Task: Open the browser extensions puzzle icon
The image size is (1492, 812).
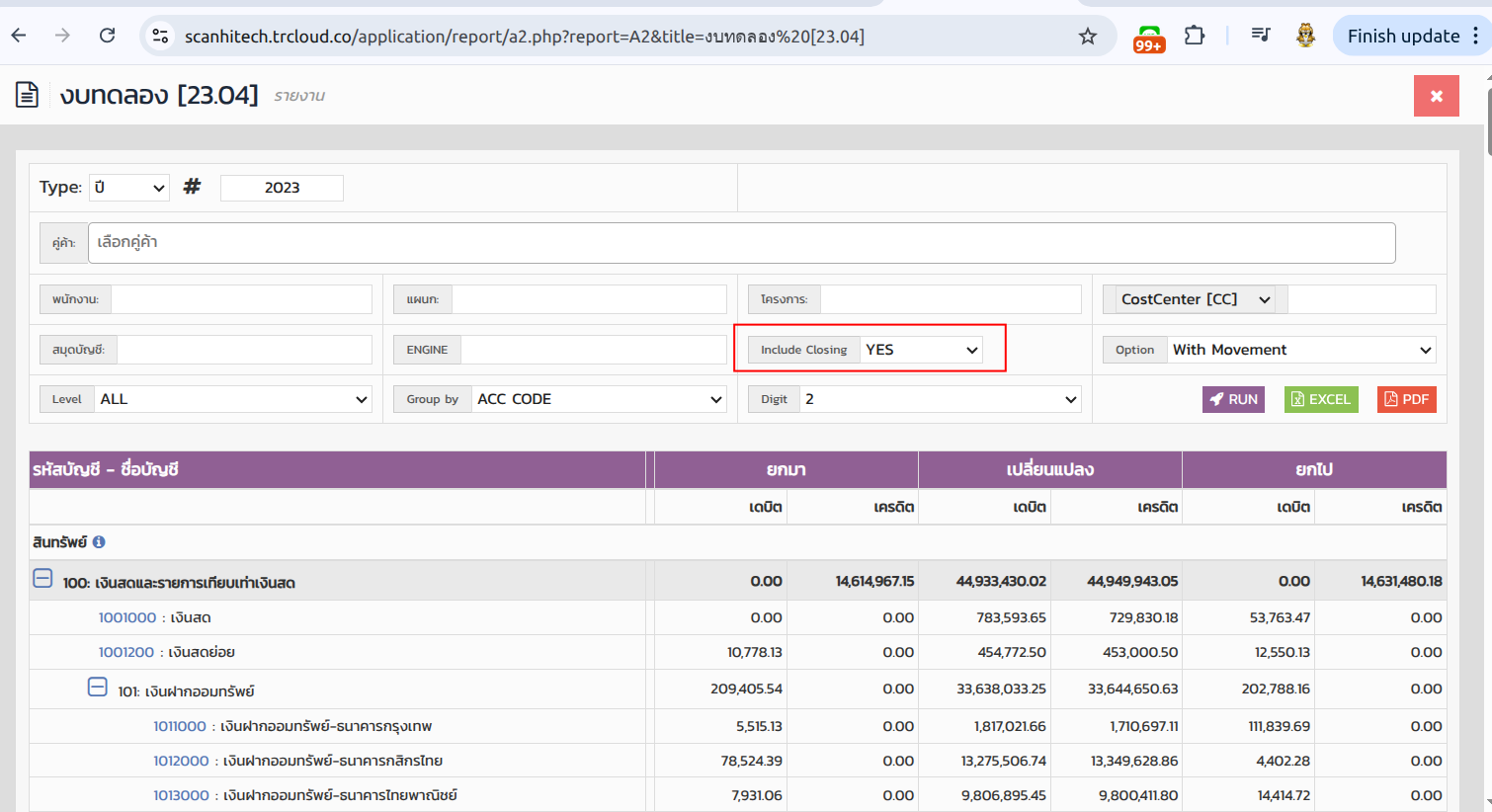Action: click(1194, 36)
